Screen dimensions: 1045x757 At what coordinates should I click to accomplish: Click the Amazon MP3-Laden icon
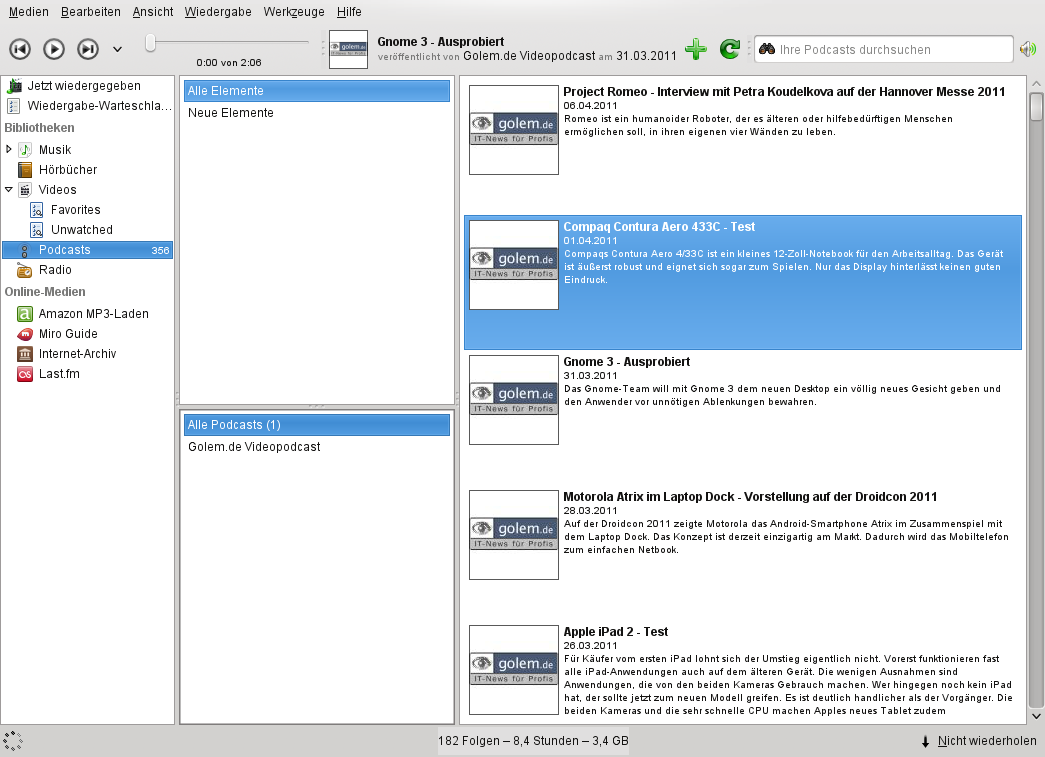point(25,314)
